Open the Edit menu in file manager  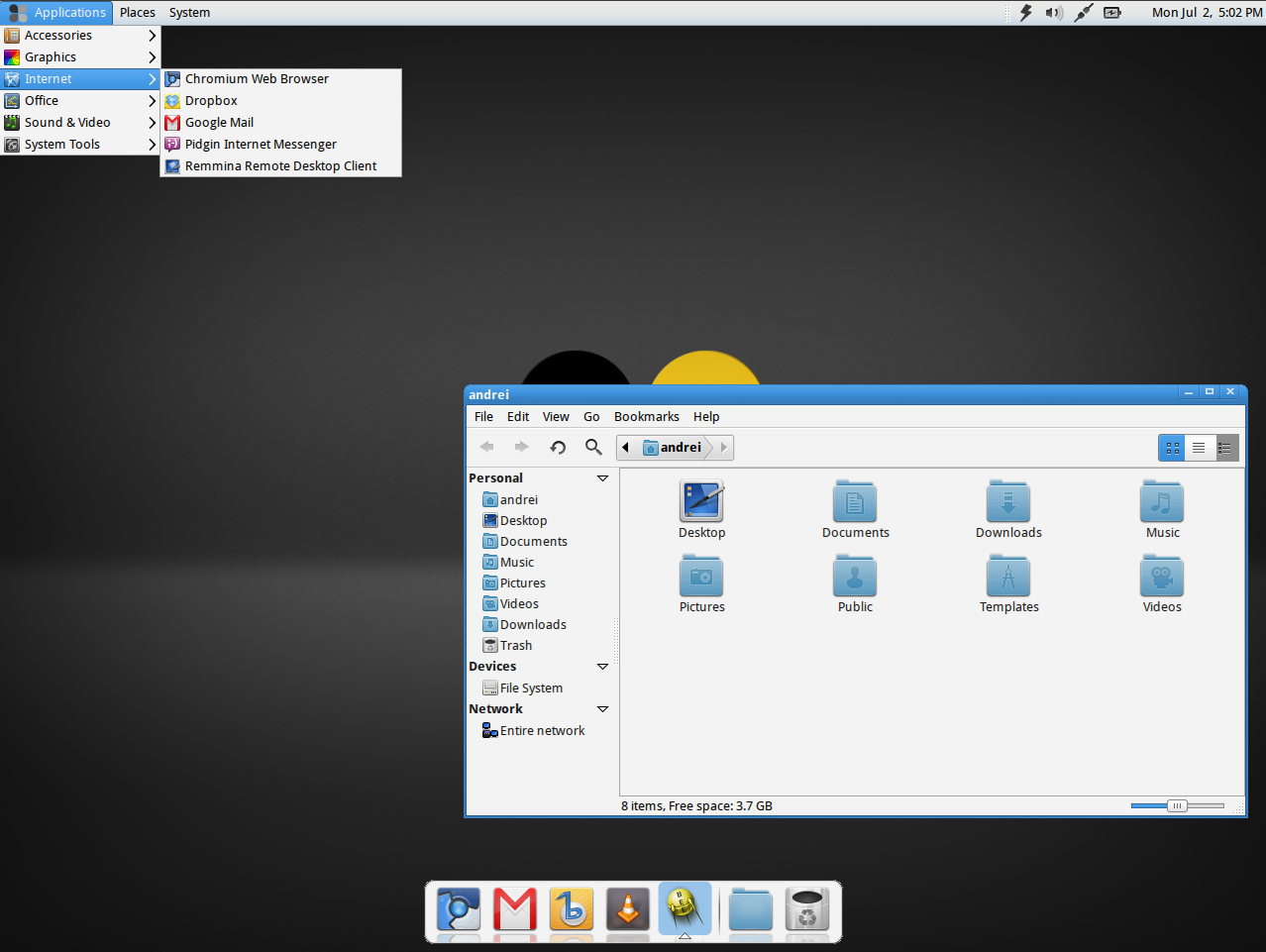tap(518, 417)
